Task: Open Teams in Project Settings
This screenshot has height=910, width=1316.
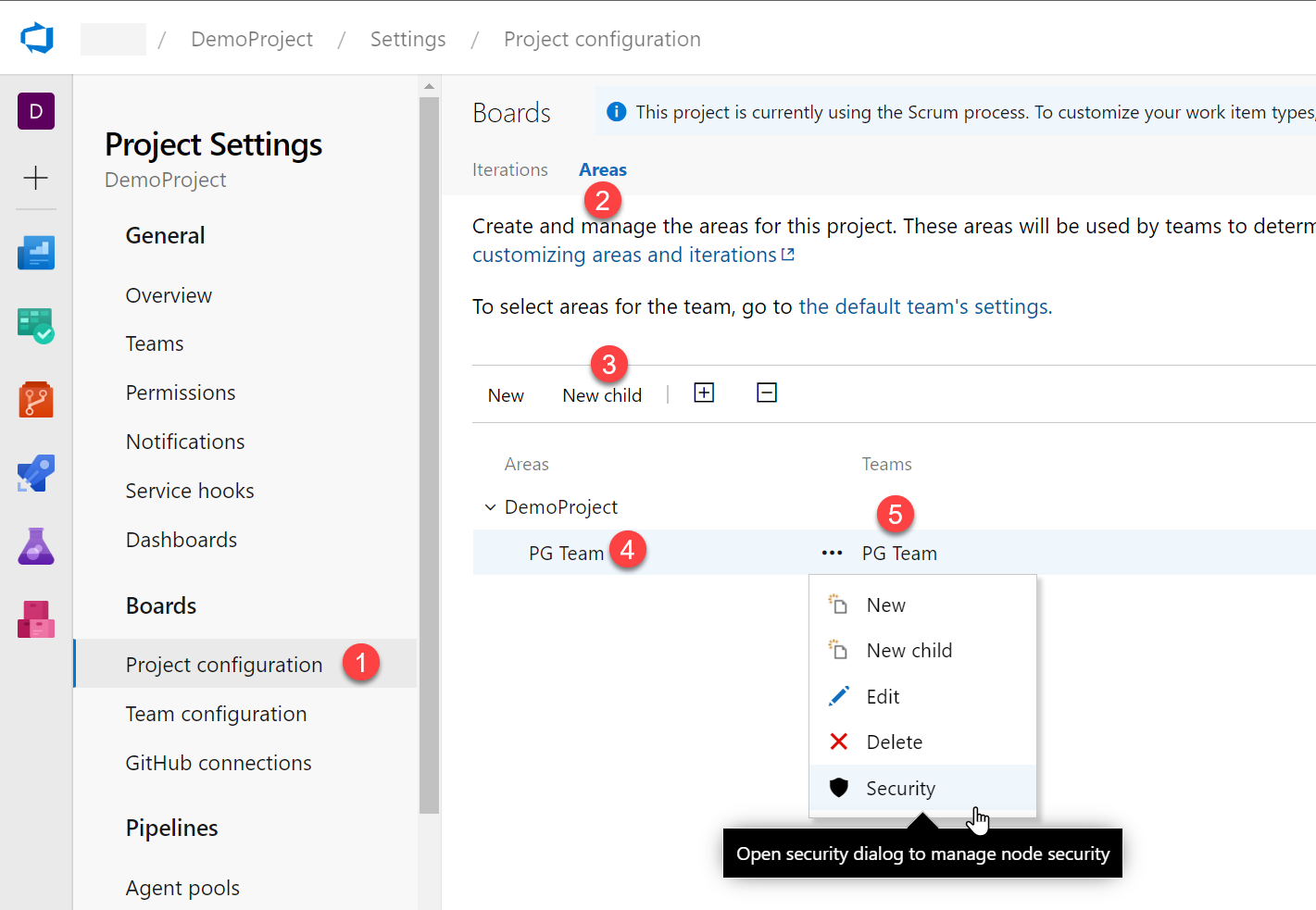Action: [x=155, y=343]
